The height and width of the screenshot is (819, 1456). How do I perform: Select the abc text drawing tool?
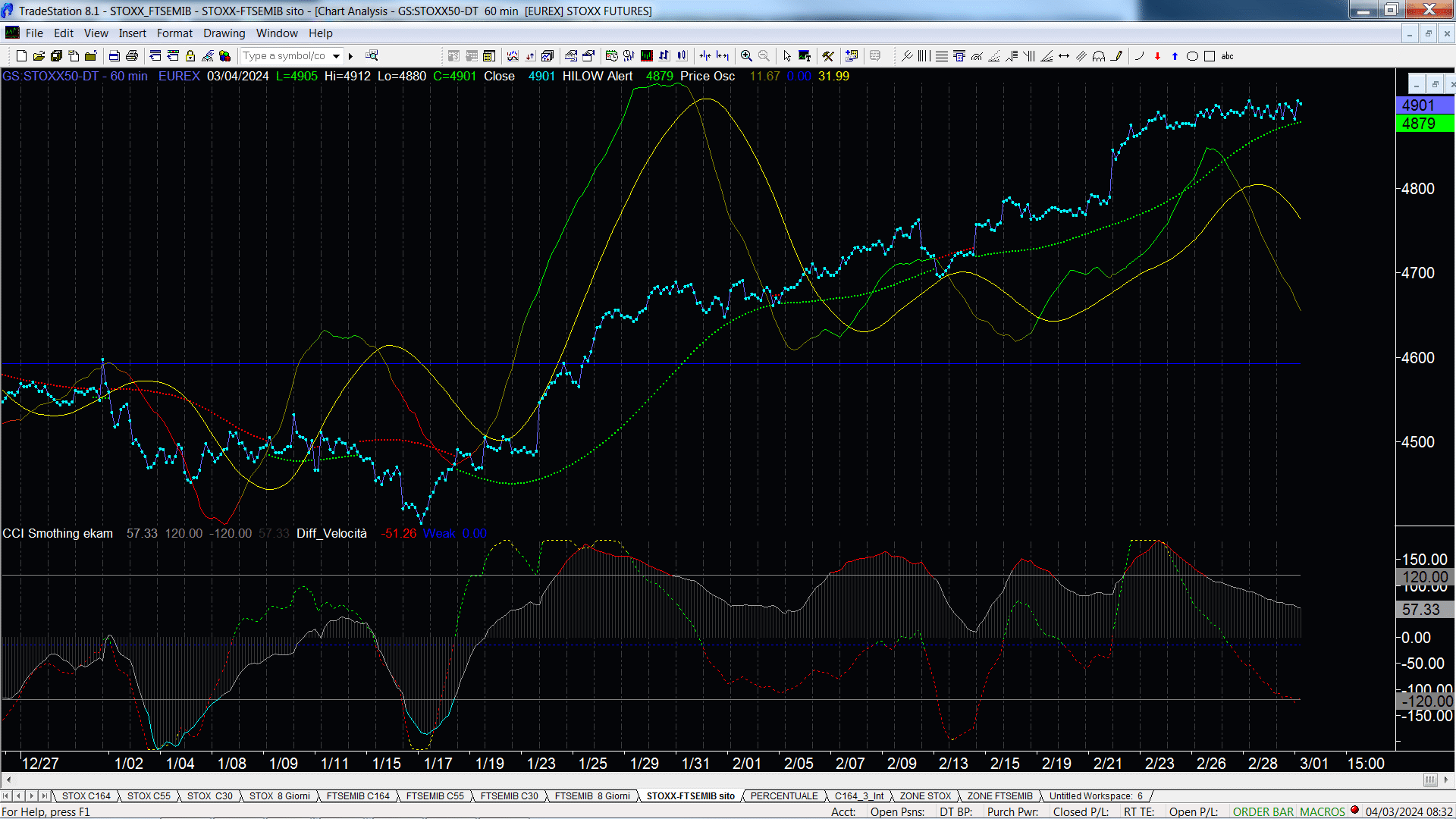[1227, 56]
